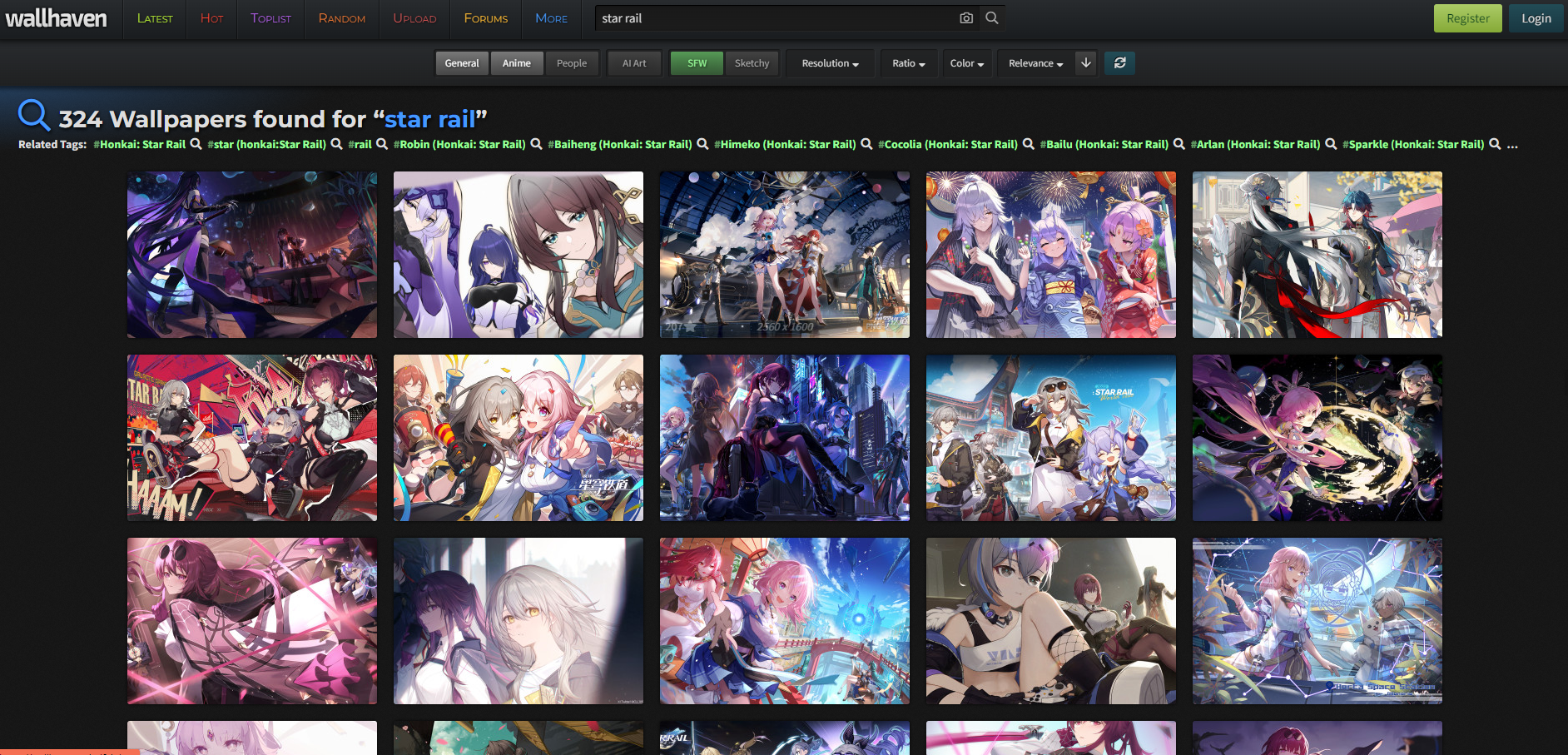Open the Resolution dropdown
The height and width of the screenshot is (755, 1568).
[830, 63]
